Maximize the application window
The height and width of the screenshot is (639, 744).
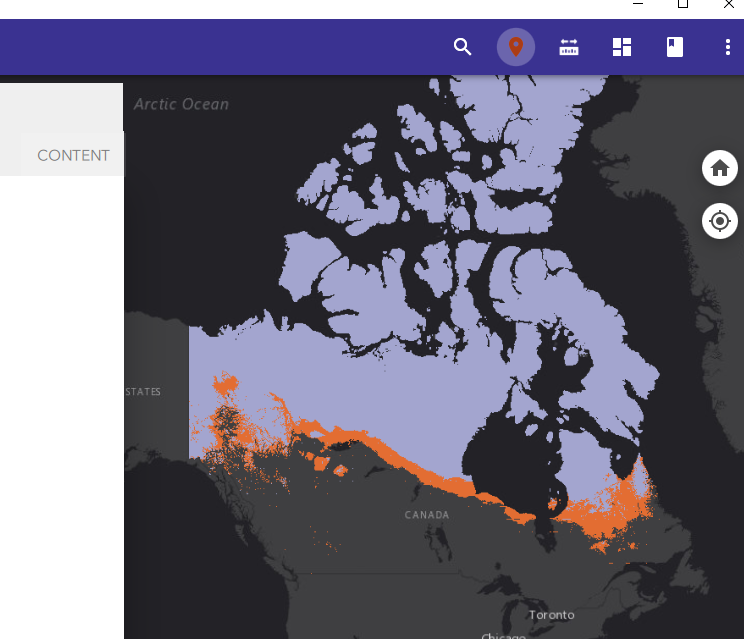point(683,5)
